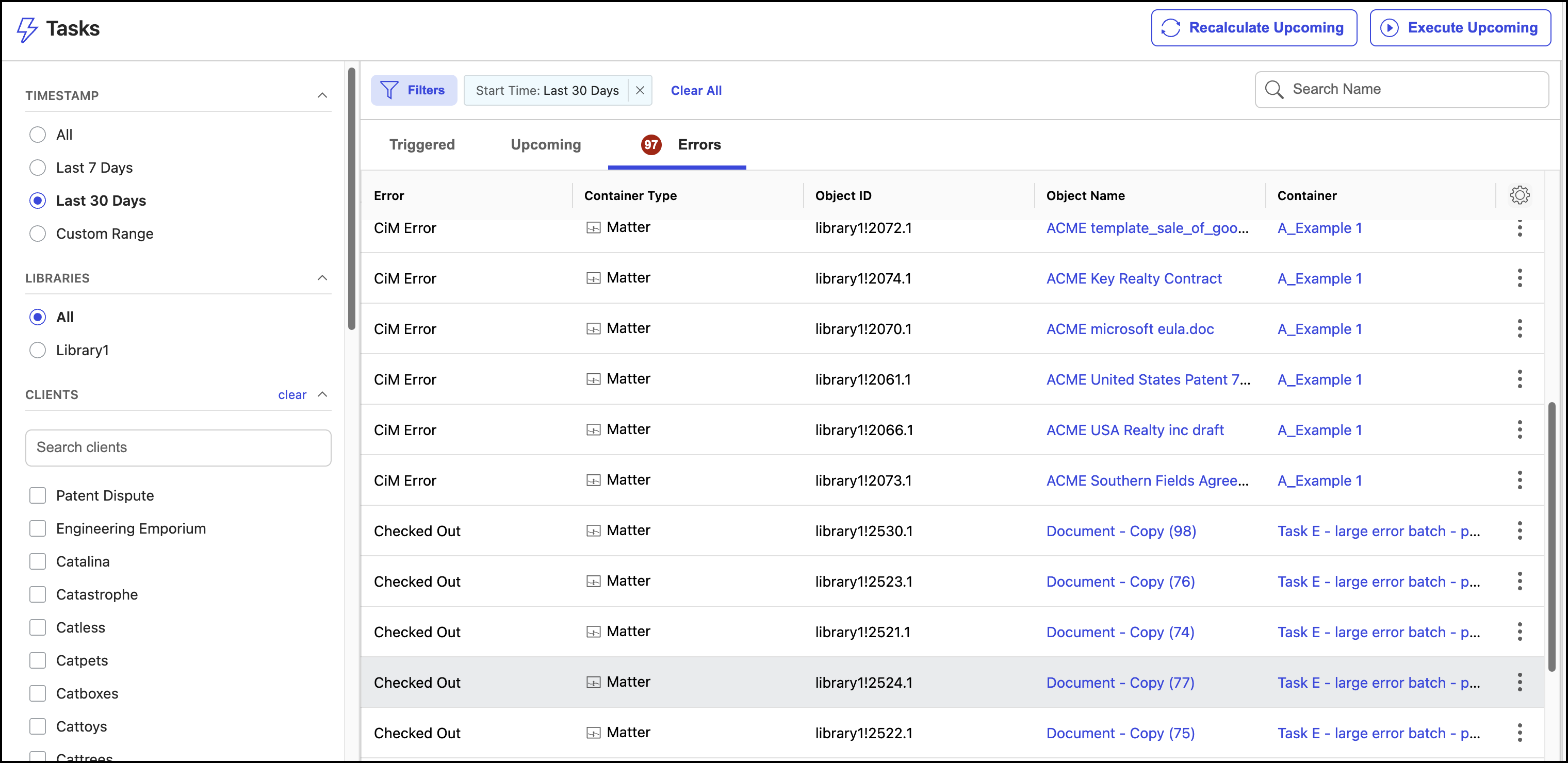1568x763 pixels.
Task: Open row menu for library1!2073.1
Action: coord(1520,480)
